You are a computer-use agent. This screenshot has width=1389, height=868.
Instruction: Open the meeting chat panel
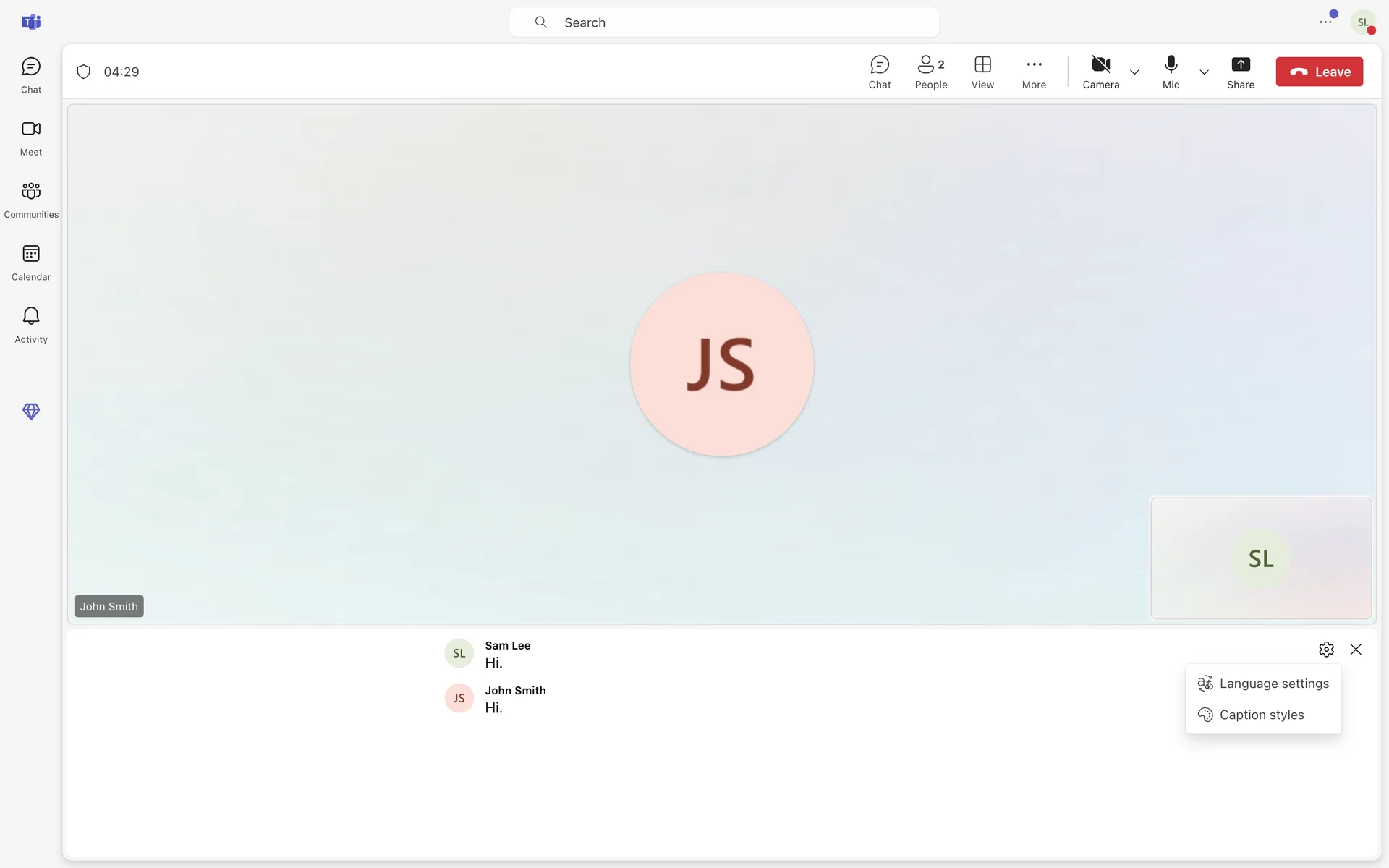(879, 72)
